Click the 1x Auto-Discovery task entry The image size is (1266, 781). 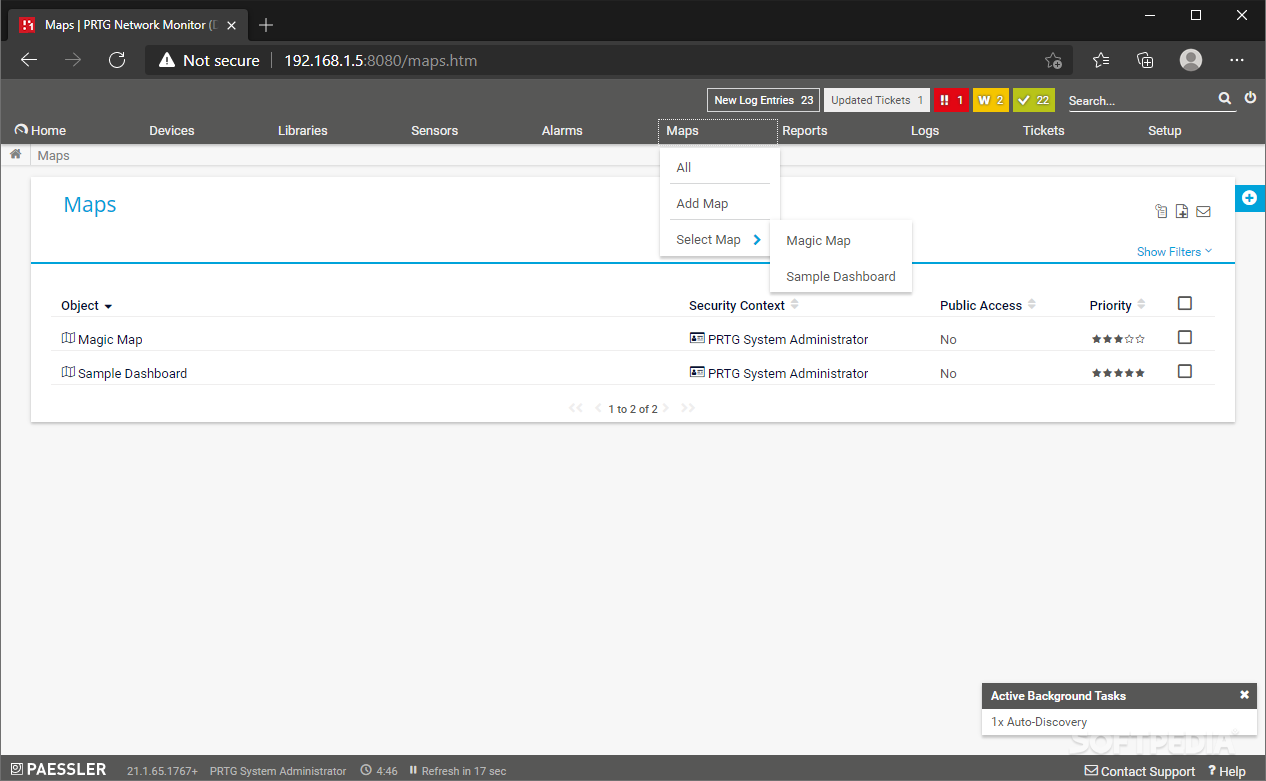coord(1039,722)
